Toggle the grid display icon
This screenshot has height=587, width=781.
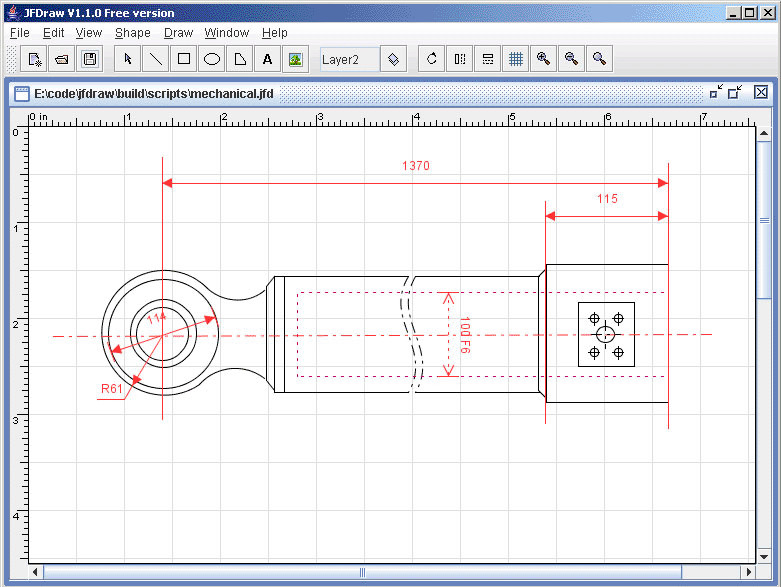point(516,59)
